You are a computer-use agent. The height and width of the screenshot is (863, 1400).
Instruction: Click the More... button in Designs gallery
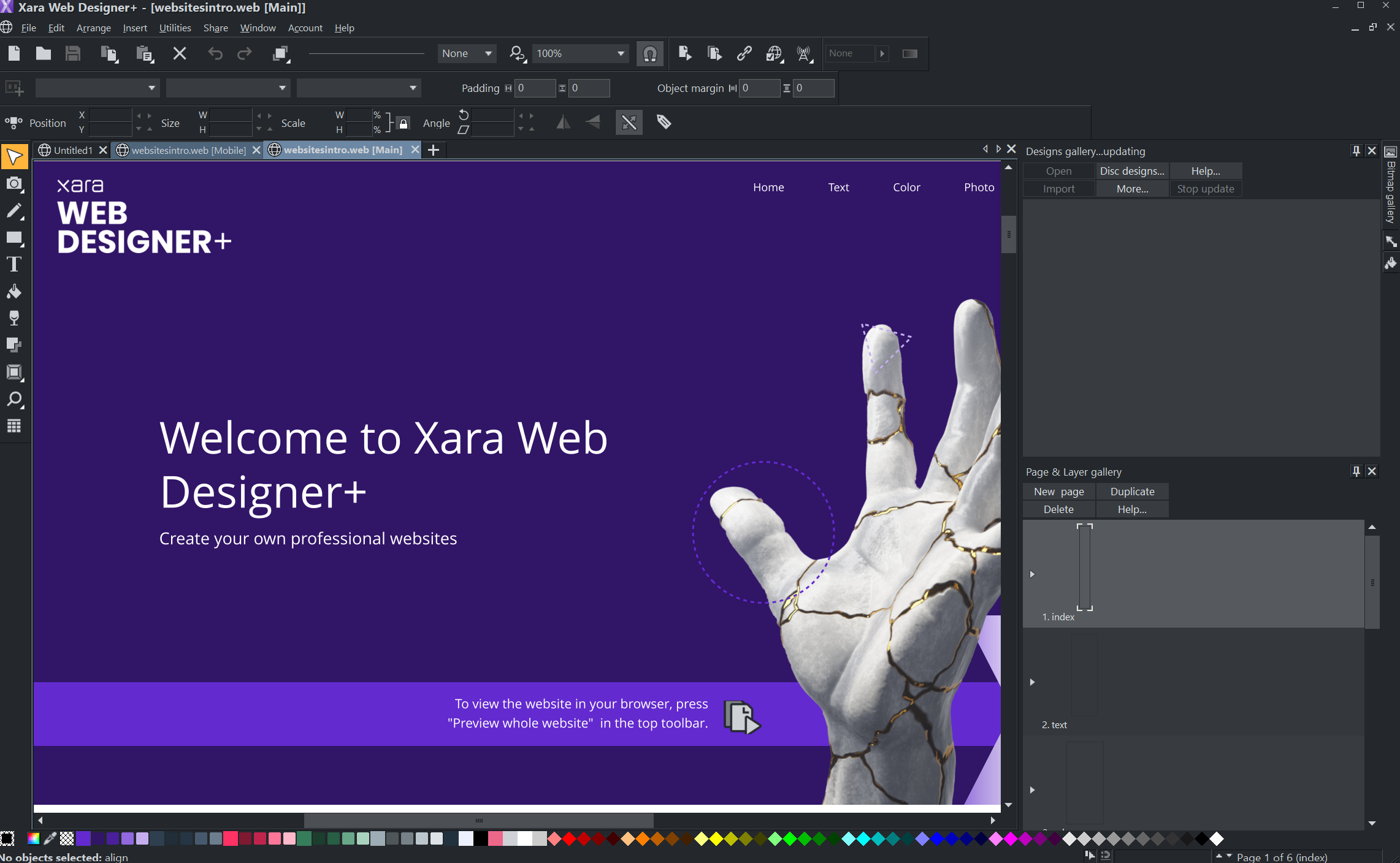point(1132,189)
